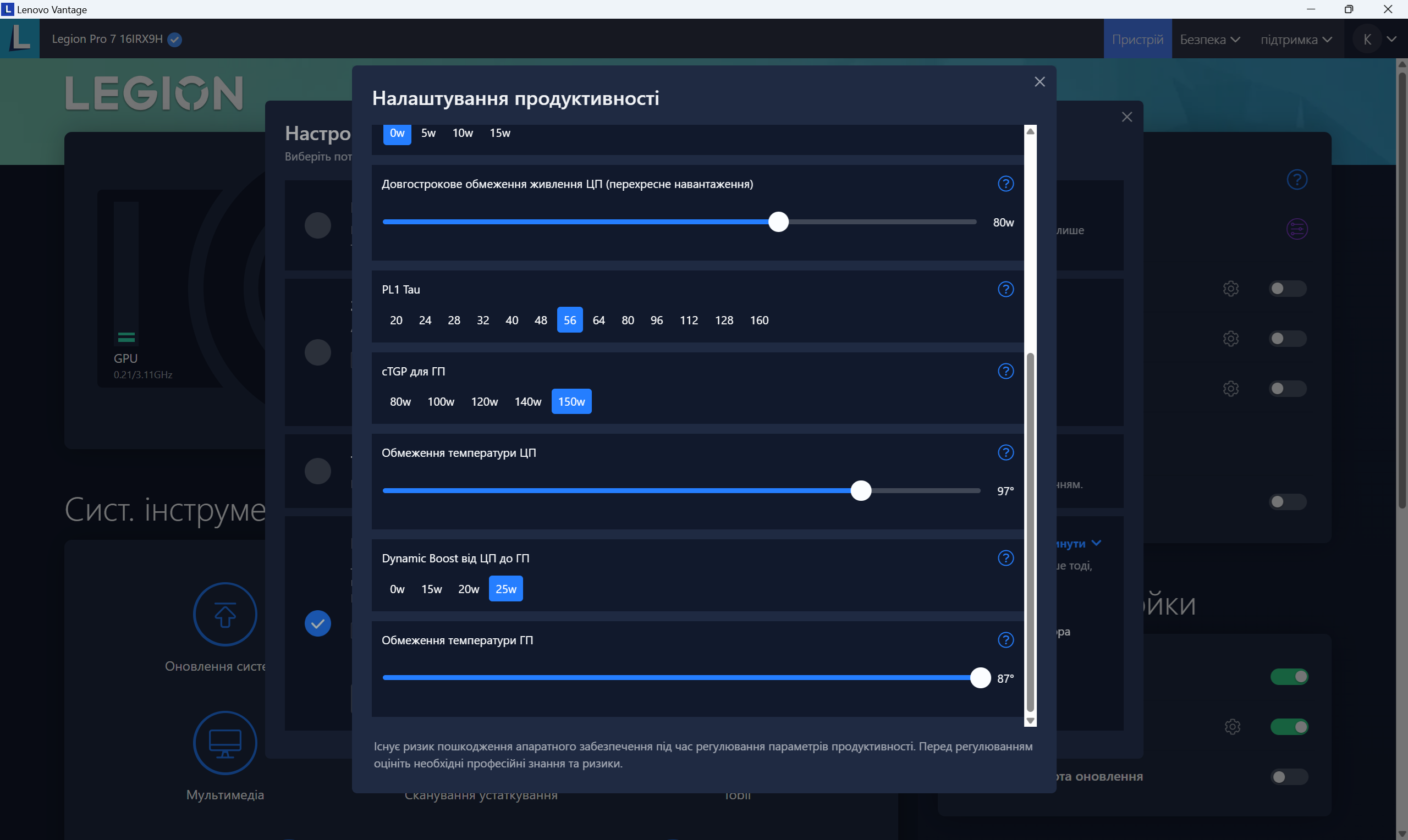Select 64w option for PL1 Tau
Image resolution: width=1408 pixels, height=840 pixels.
[598, 320]
